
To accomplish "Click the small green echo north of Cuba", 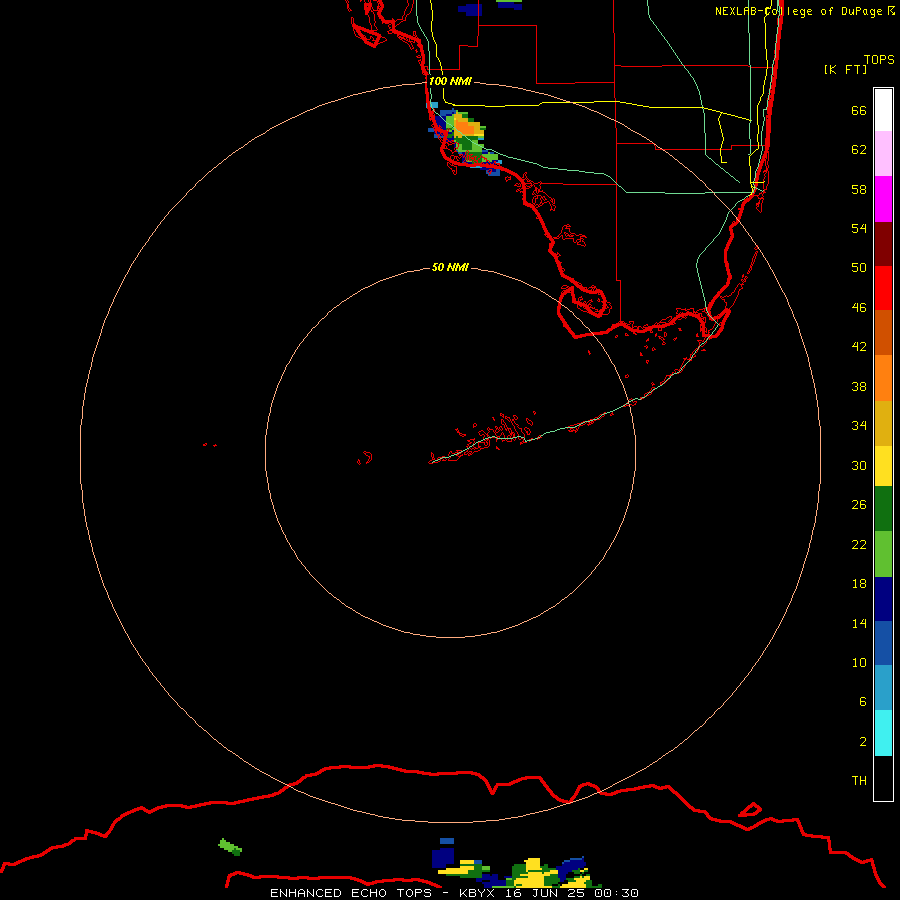I will (230, 847).
